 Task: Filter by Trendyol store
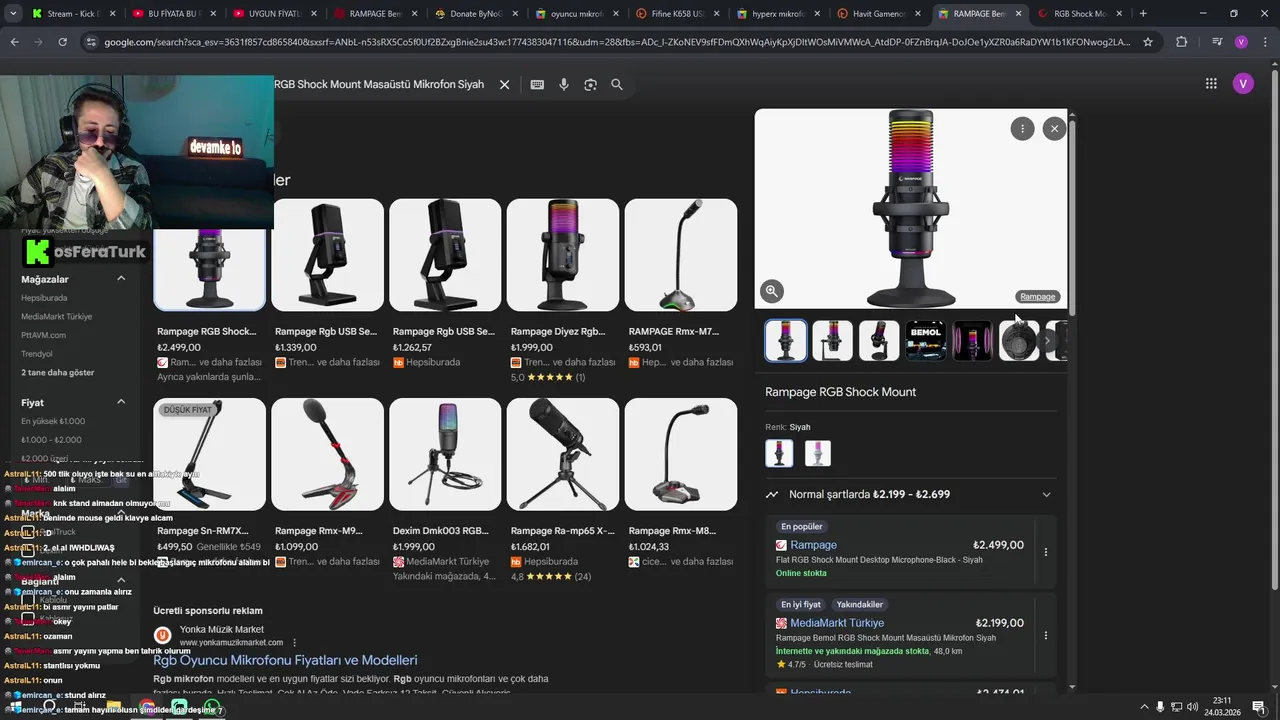tap(37, 354)
